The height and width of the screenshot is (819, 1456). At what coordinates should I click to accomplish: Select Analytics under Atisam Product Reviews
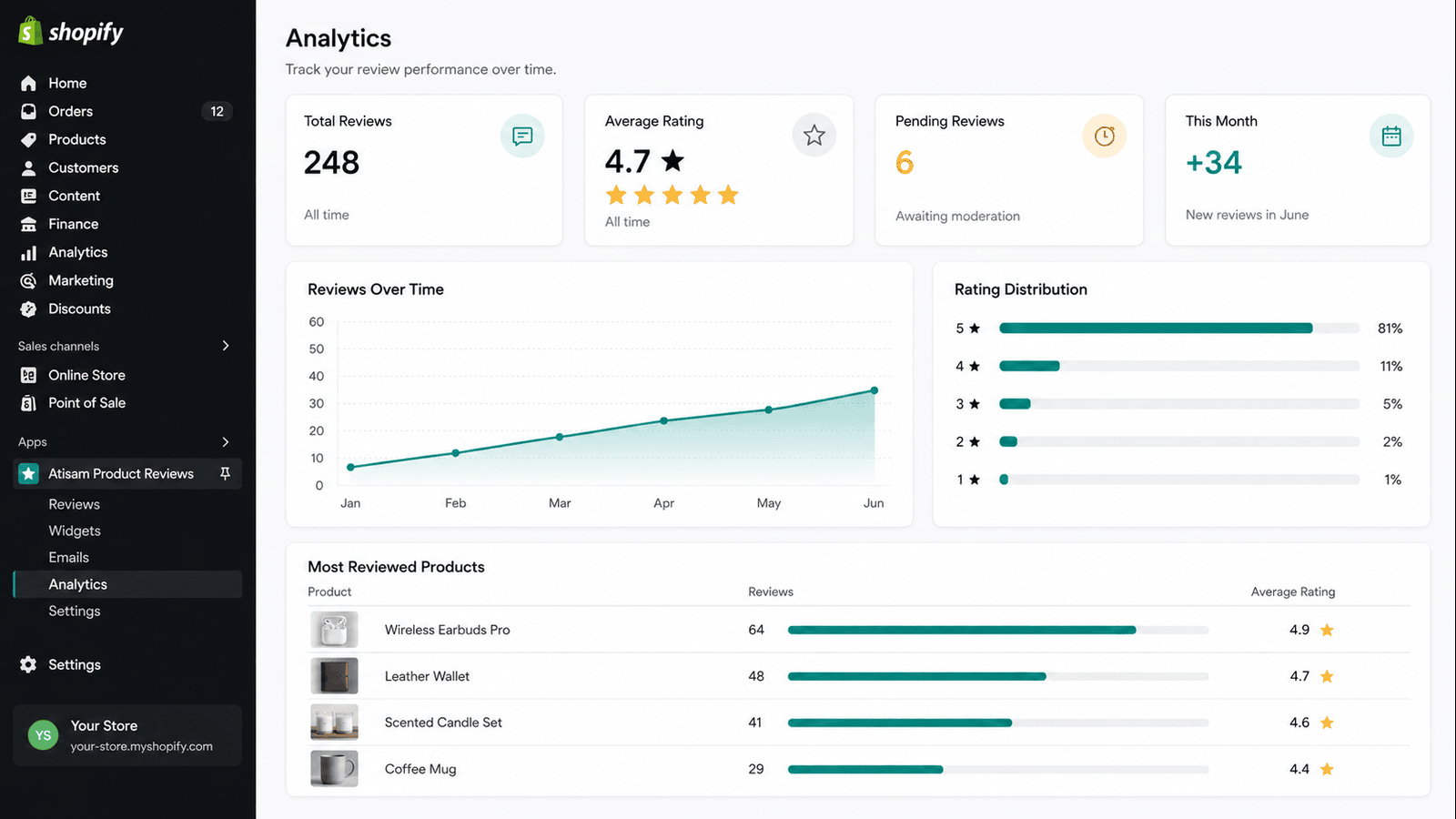(x=127, y=584)
